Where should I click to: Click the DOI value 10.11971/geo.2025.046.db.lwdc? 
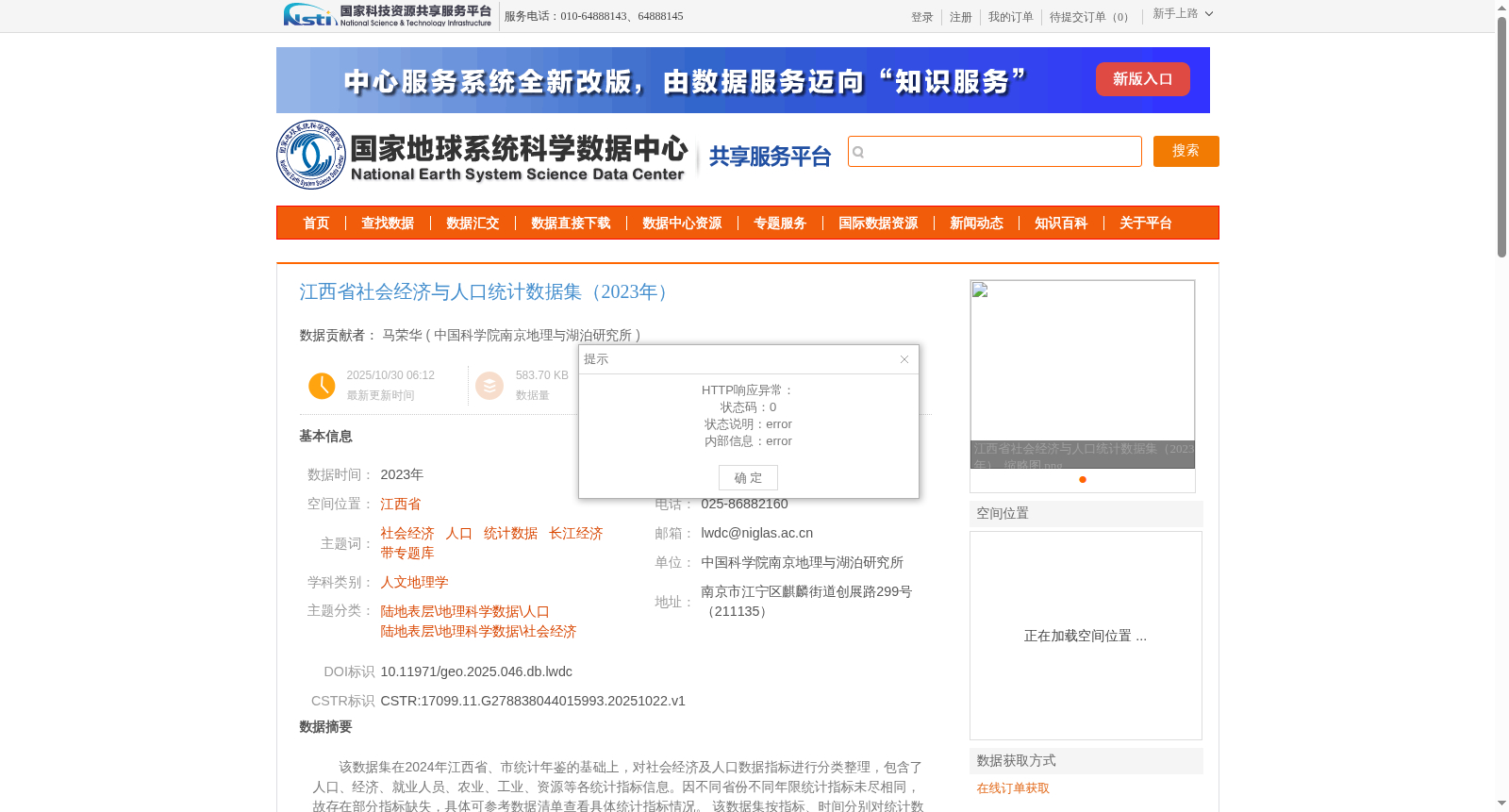476,672
